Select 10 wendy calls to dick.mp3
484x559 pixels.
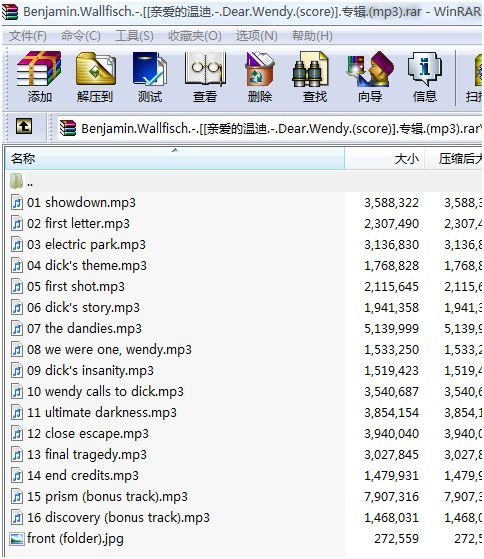point(105,391)
